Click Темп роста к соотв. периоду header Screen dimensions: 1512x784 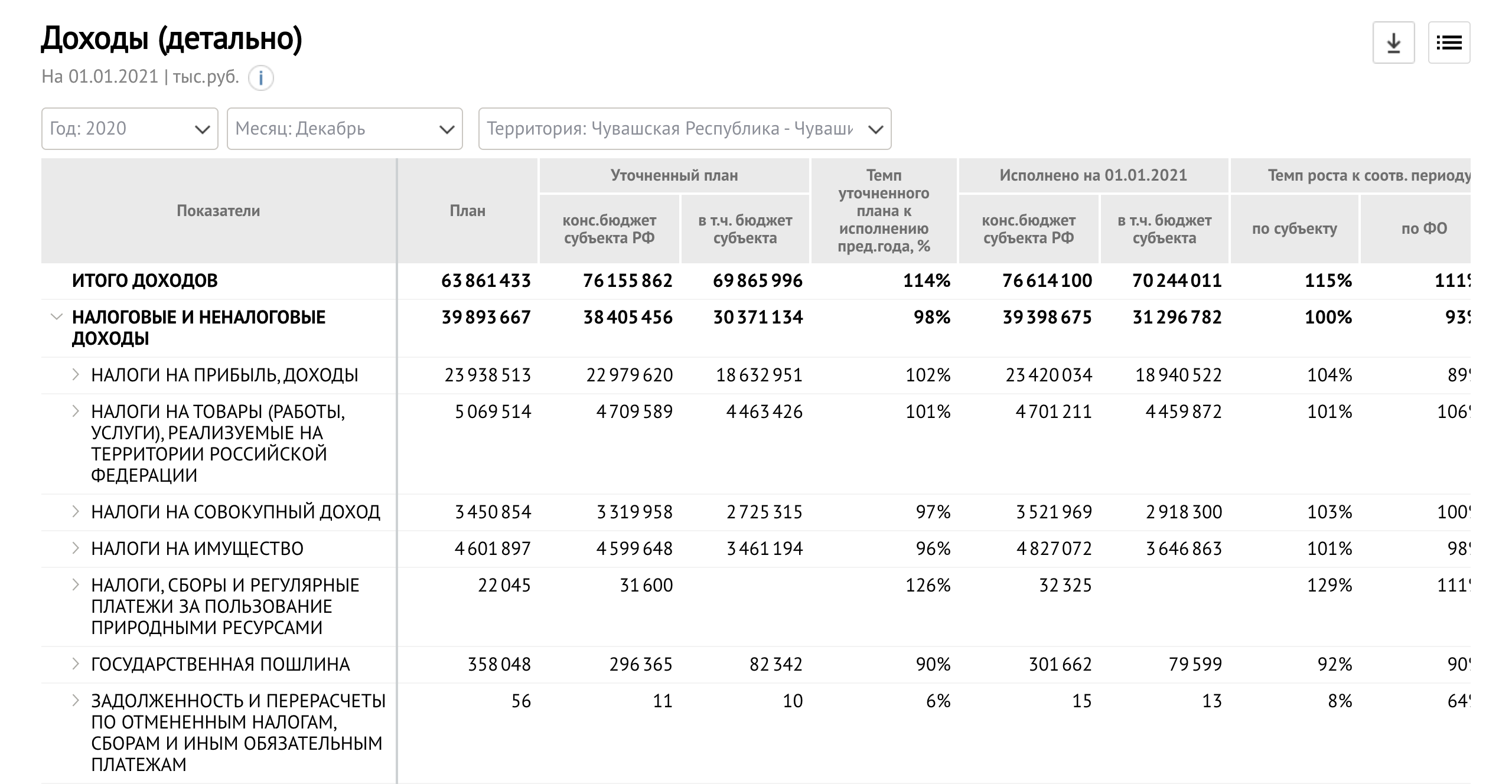tap(1351, 175)
